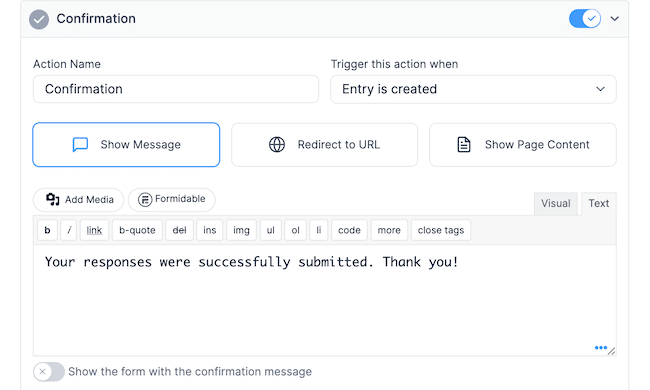
Task: Toggle the Confirmation action switch off
Action: tap(585, 19)
